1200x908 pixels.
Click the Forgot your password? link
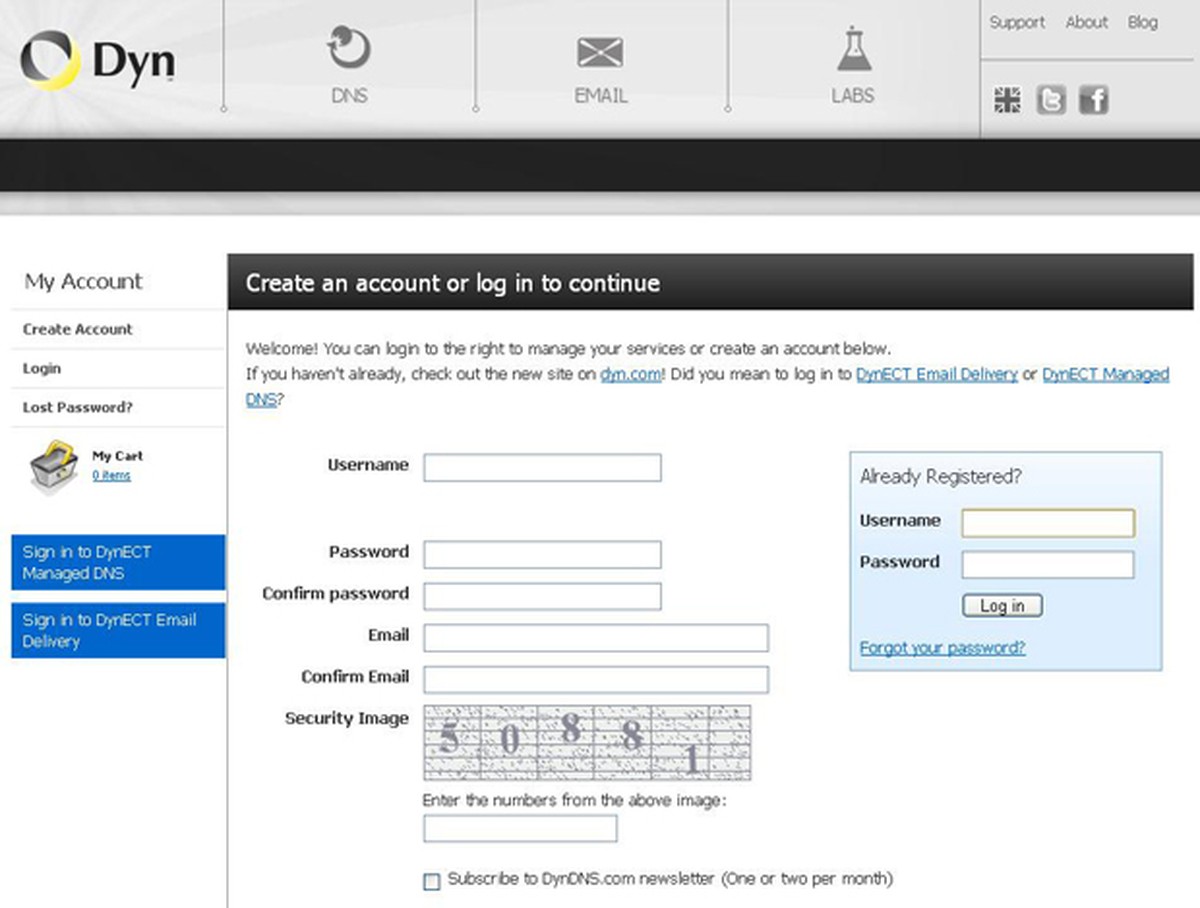click(942, 648)
